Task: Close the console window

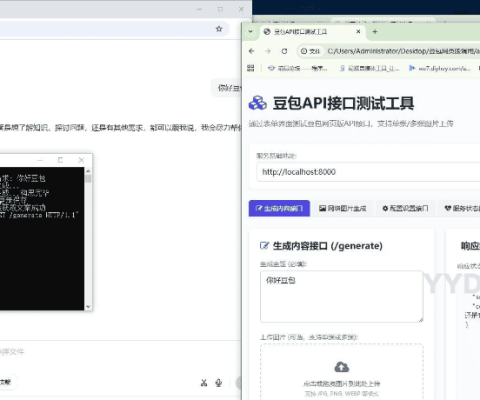Action: pos(81,160)
